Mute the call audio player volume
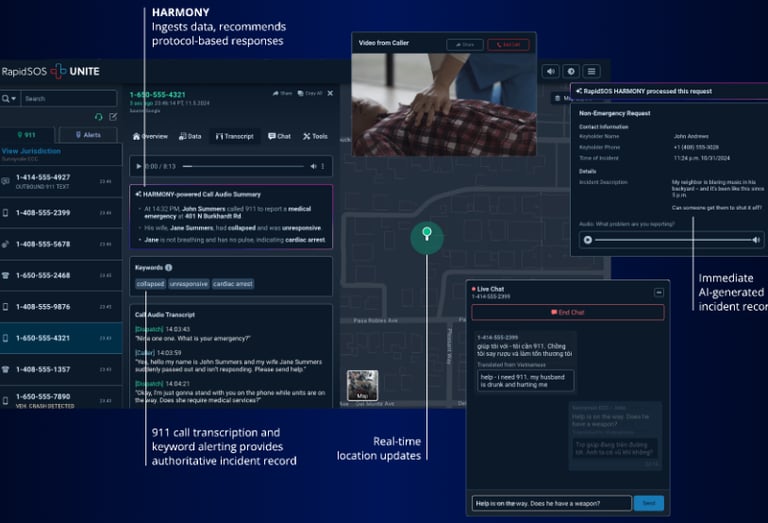This screenshot has height=523, width=768. tap(313, 166)
